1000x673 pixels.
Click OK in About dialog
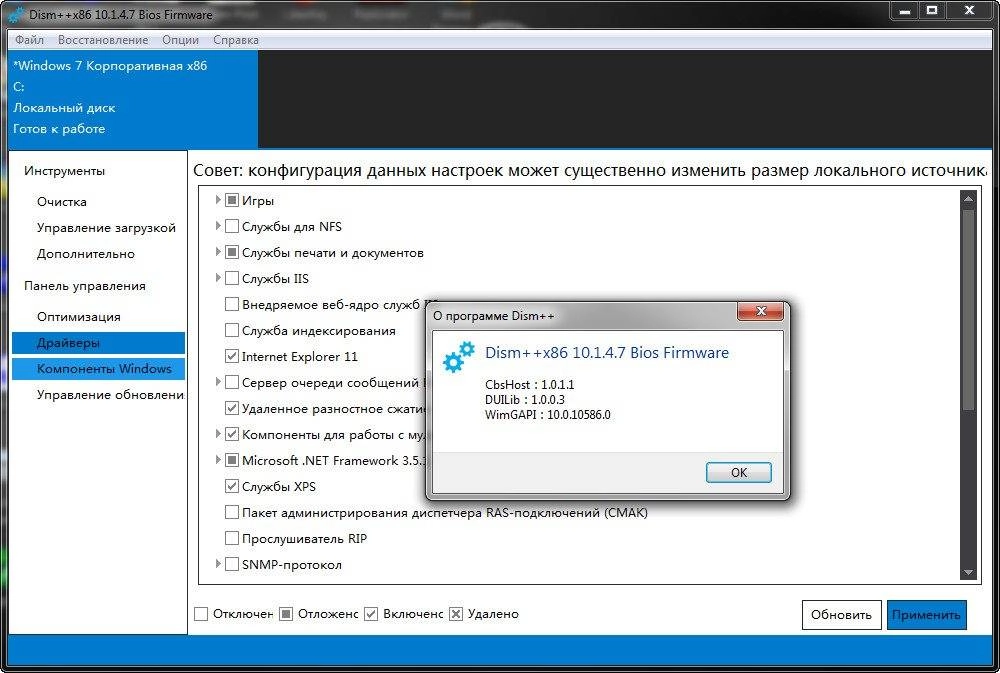click(739, 473)
